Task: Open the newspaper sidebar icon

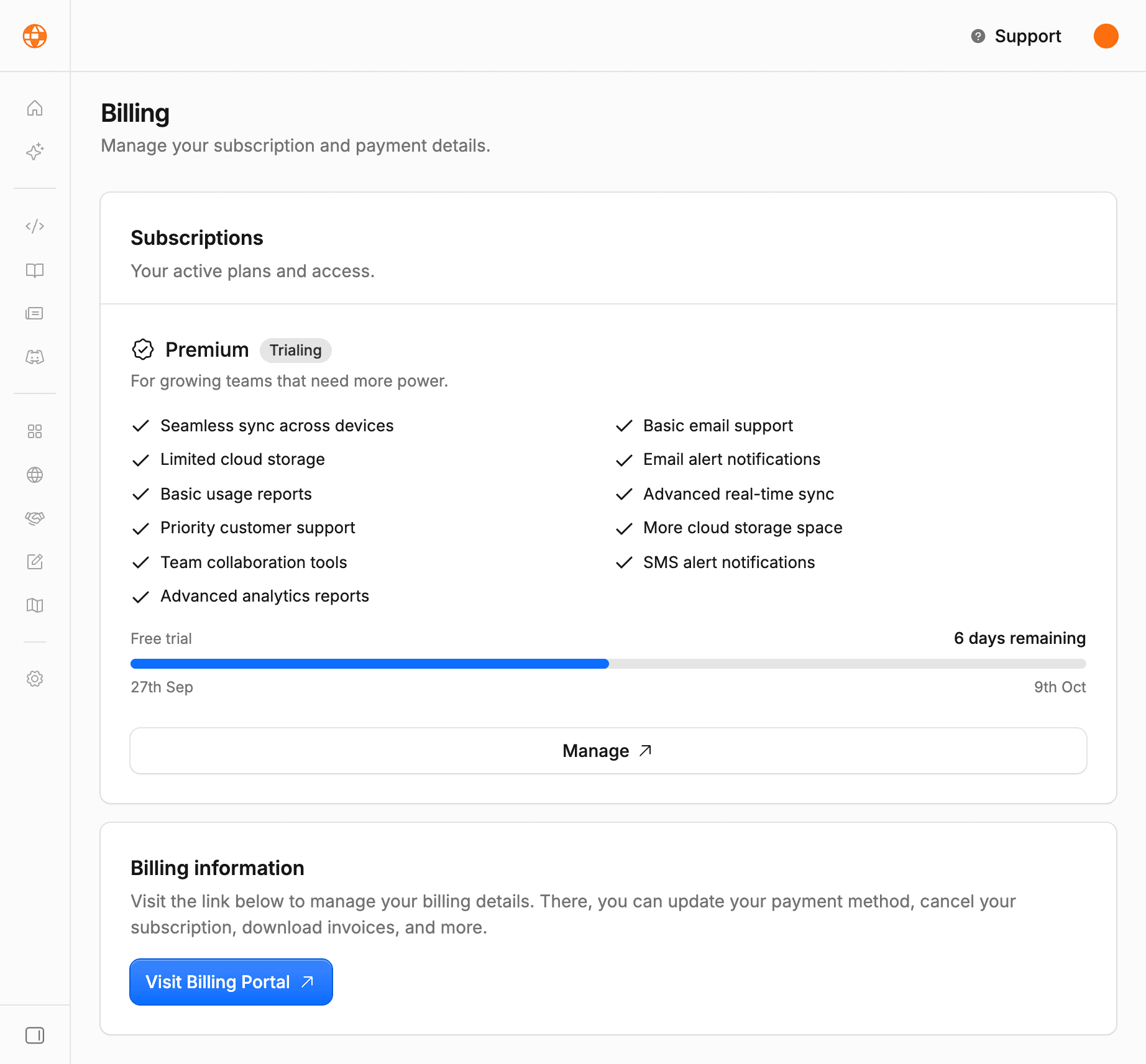Action: (x=35, y=313)
